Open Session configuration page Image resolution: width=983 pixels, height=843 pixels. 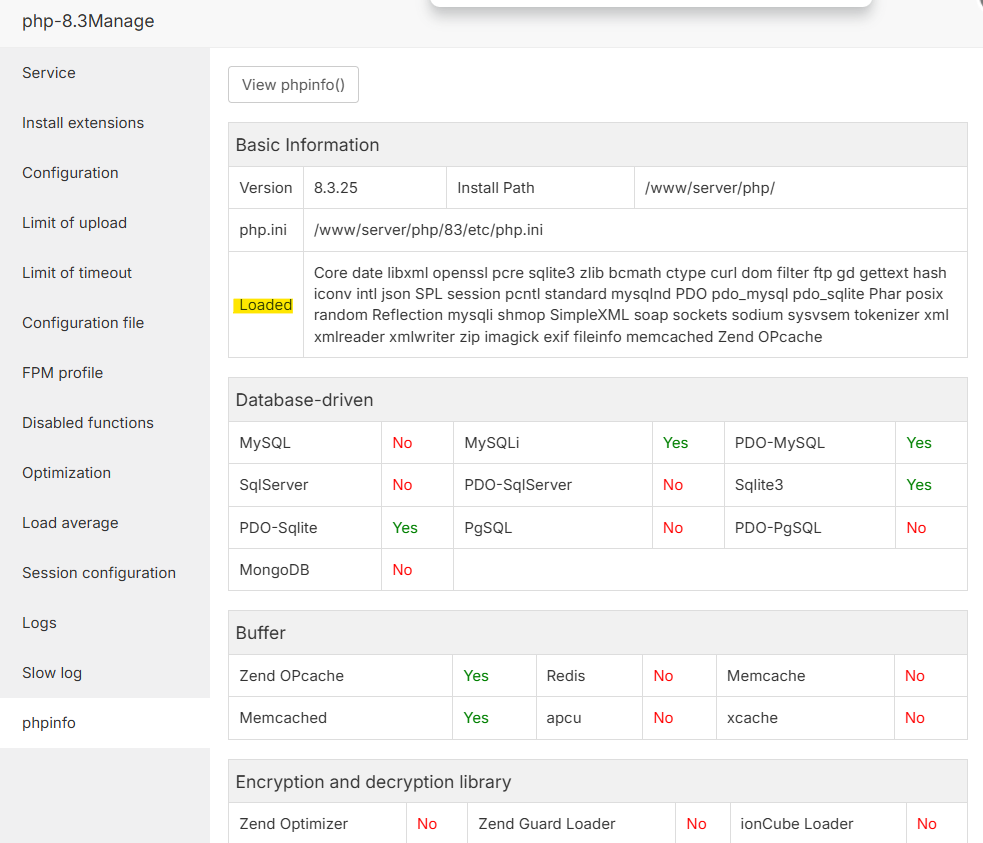coord(99,573)
